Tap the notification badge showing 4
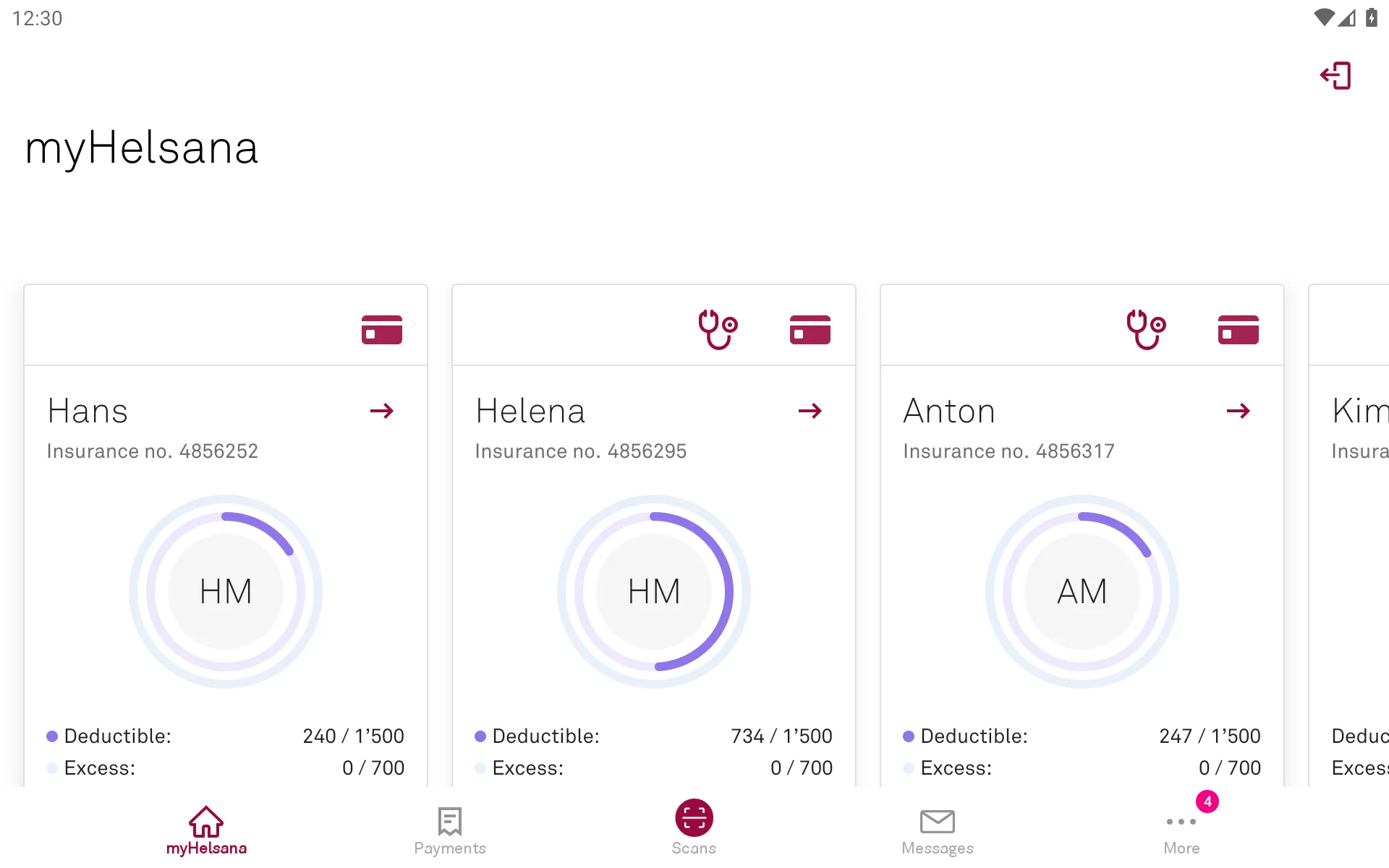This screenshot has height=868, width=1389. [1207, 801]
